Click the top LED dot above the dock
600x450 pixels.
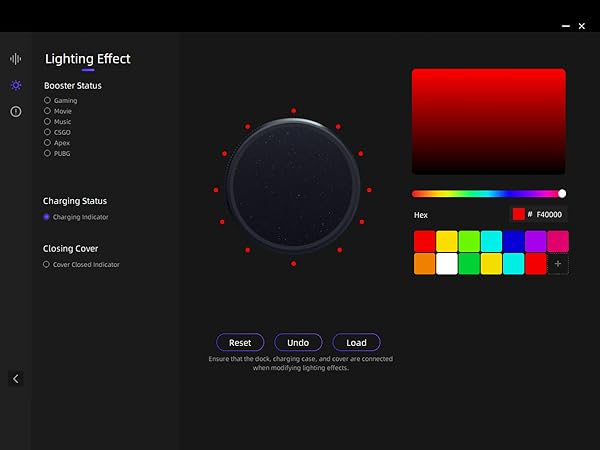point(293,111)
